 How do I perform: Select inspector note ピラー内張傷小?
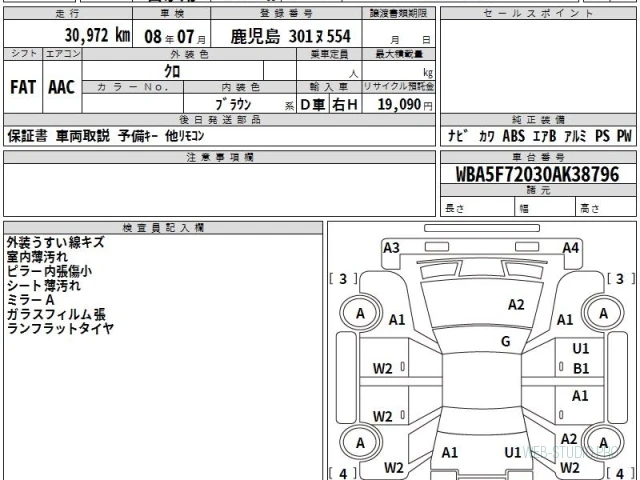pyautogui.click(x=49, y=271)
